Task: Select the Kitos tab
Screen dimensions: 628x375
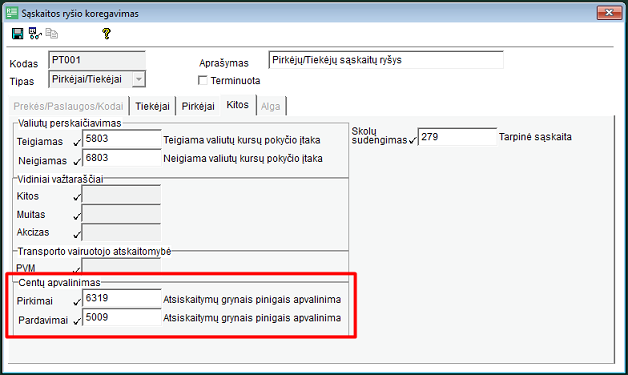Action: click(238, 105)
